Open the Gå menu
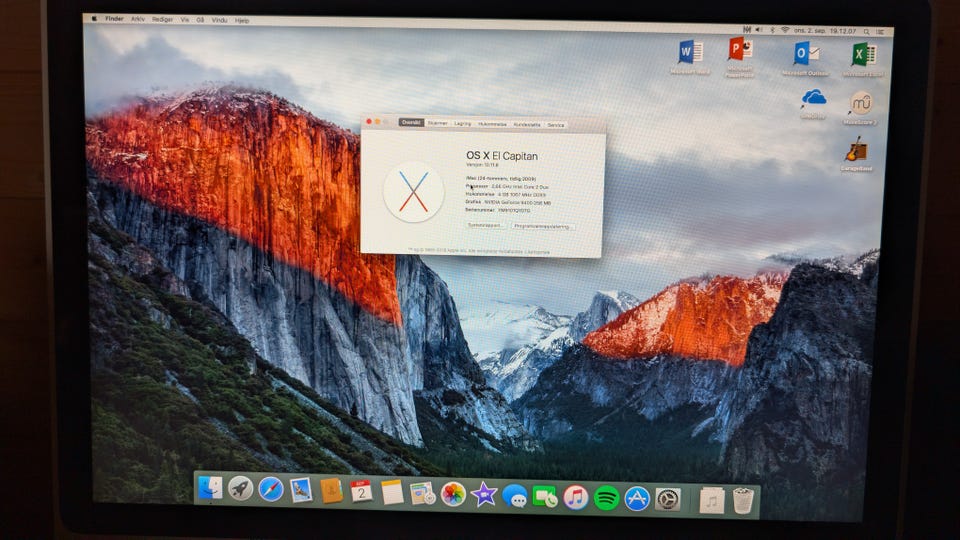The height and width of the screenshot is (540, 960). (200, 20)
